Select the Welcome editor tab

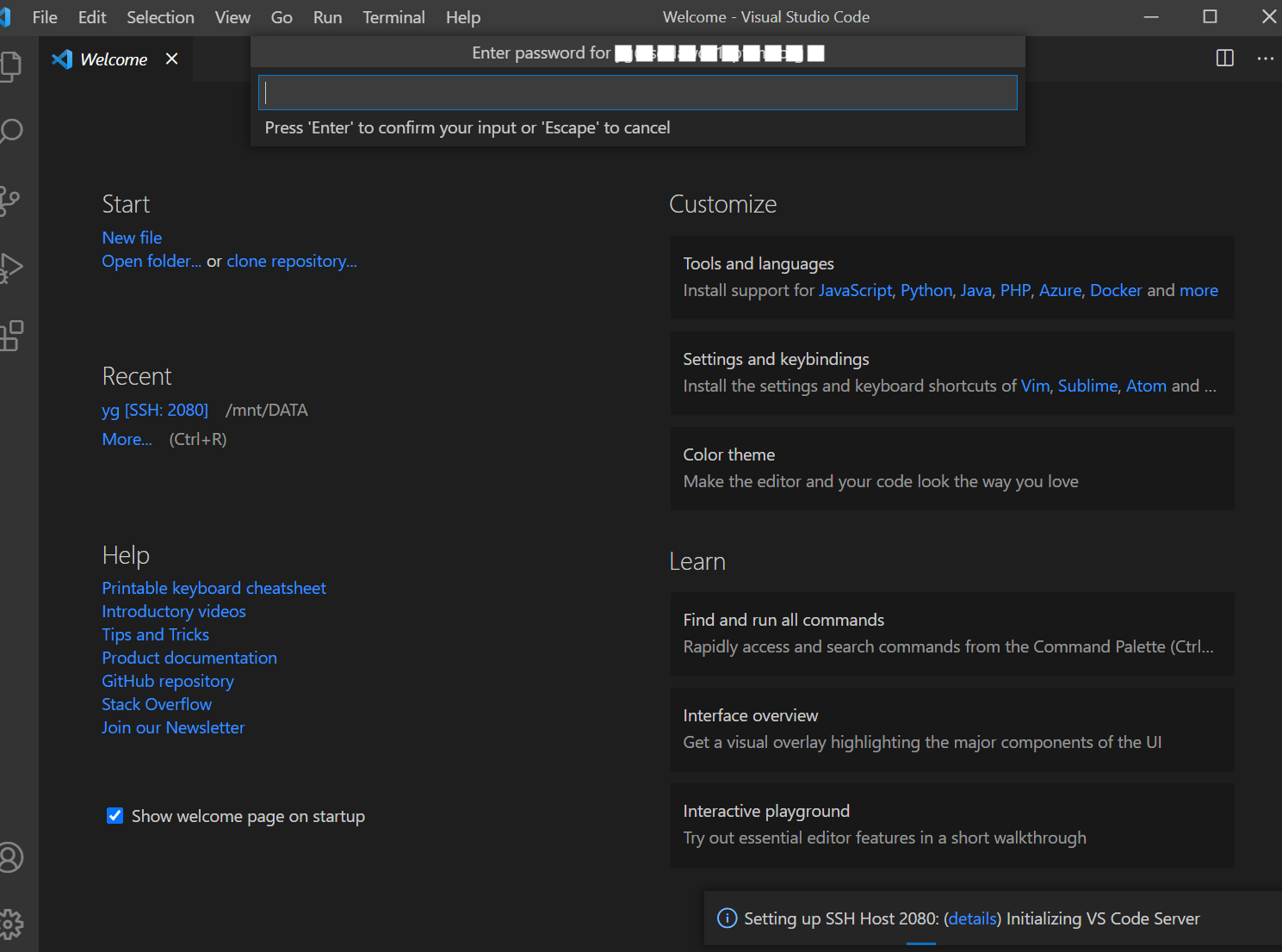point(114,59)
